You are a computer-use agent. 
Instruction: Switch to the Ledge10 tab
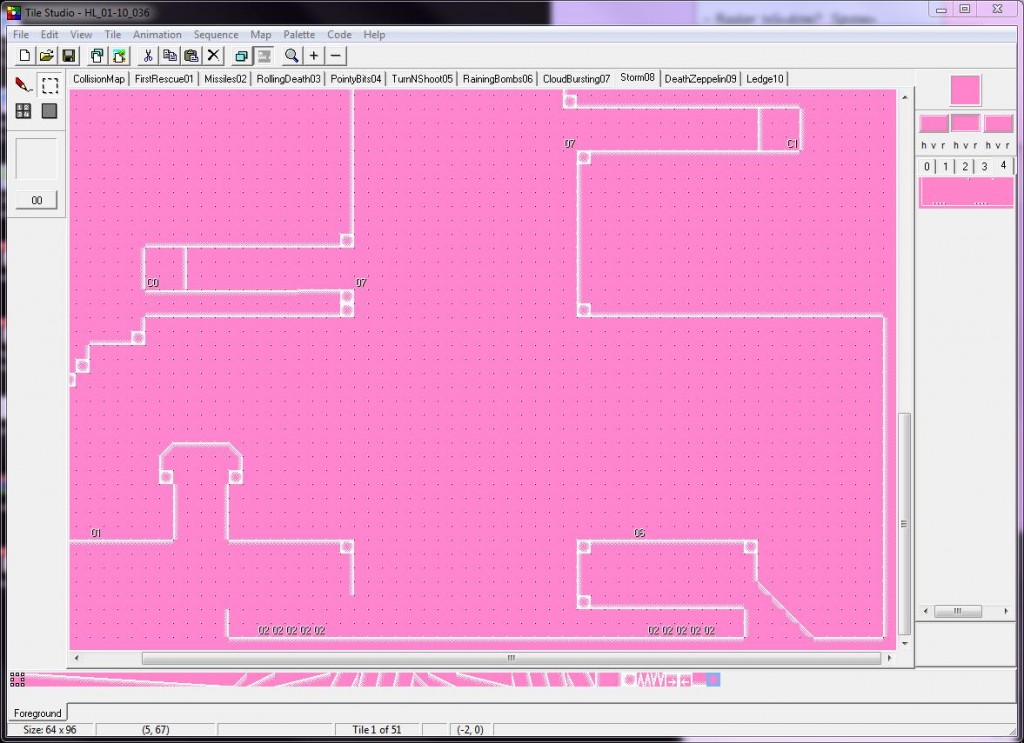[x=765, y=79]
